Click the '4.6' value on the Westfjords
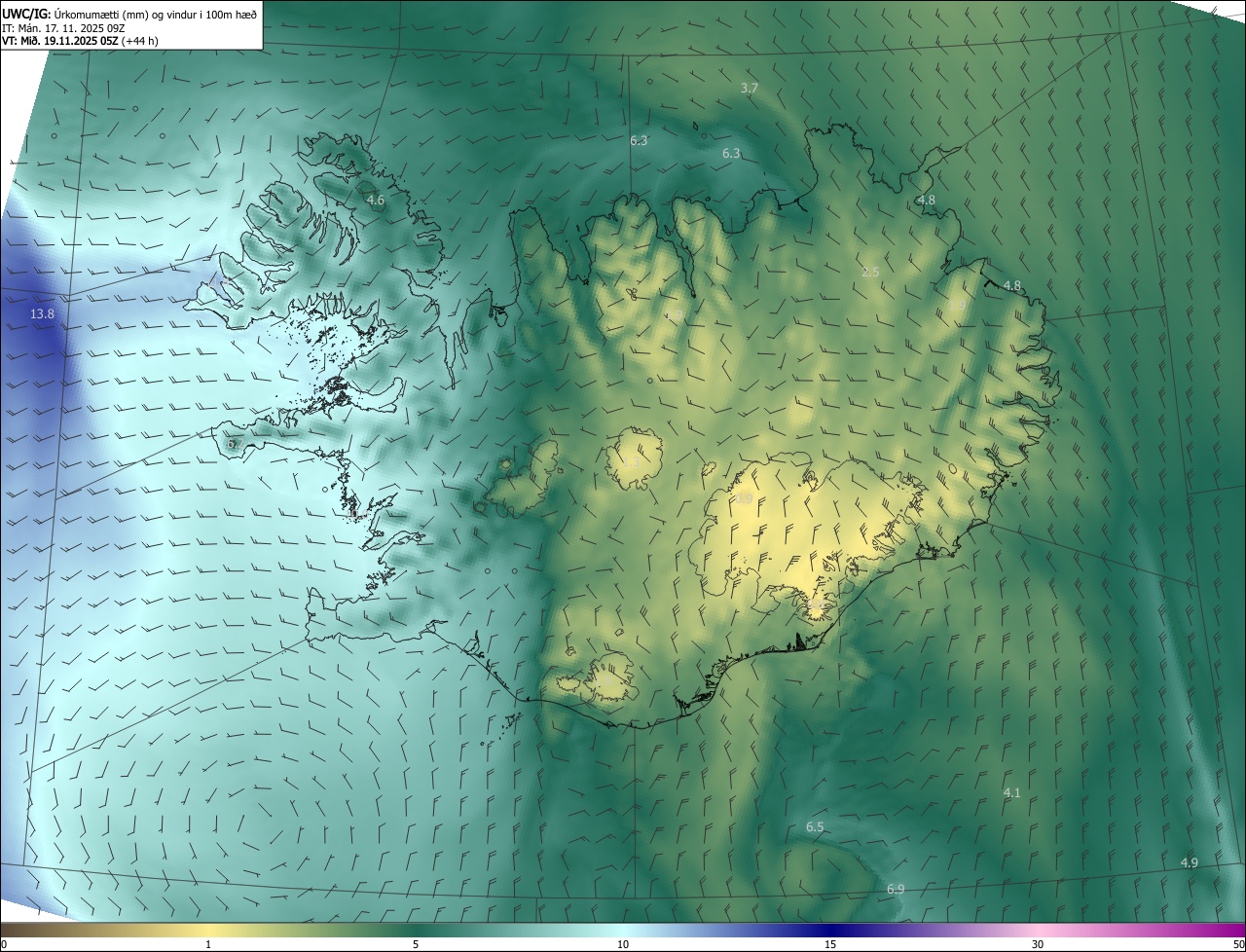Screen dimensions: 1246x952 (375, 200)
